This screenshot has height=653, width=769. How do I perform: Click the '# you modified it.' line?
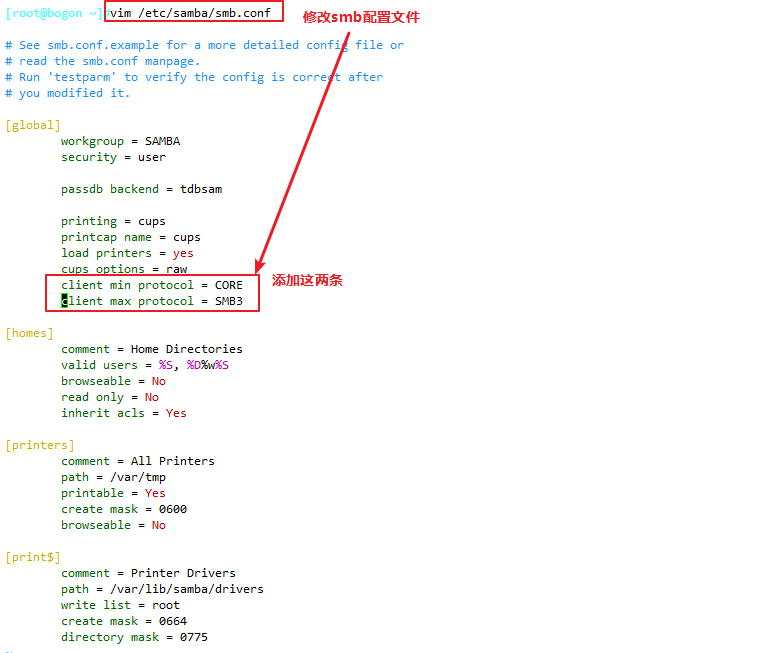68,93
